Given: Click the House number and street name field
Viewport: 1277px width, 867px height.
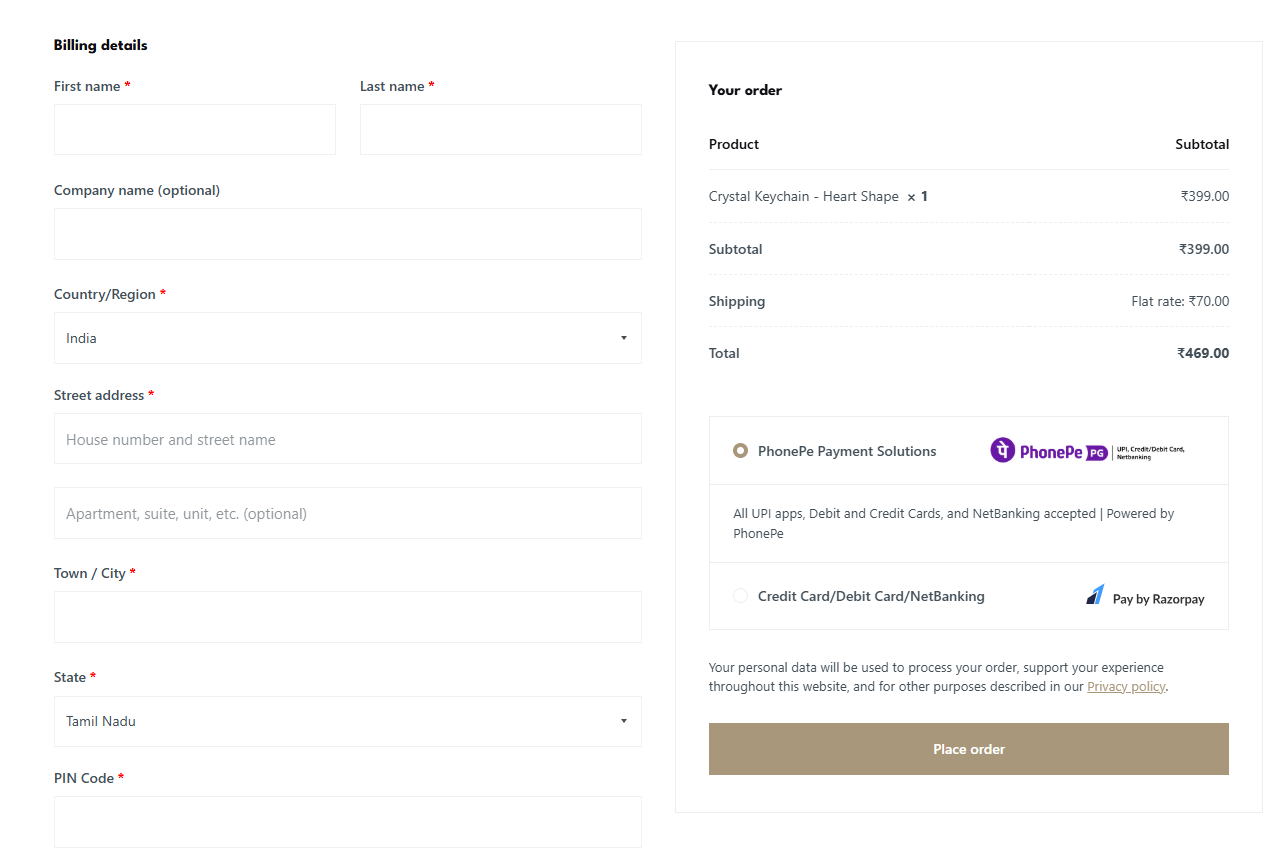Looking at the screenshot, I should pyautogui.click(x=347, y=439).
